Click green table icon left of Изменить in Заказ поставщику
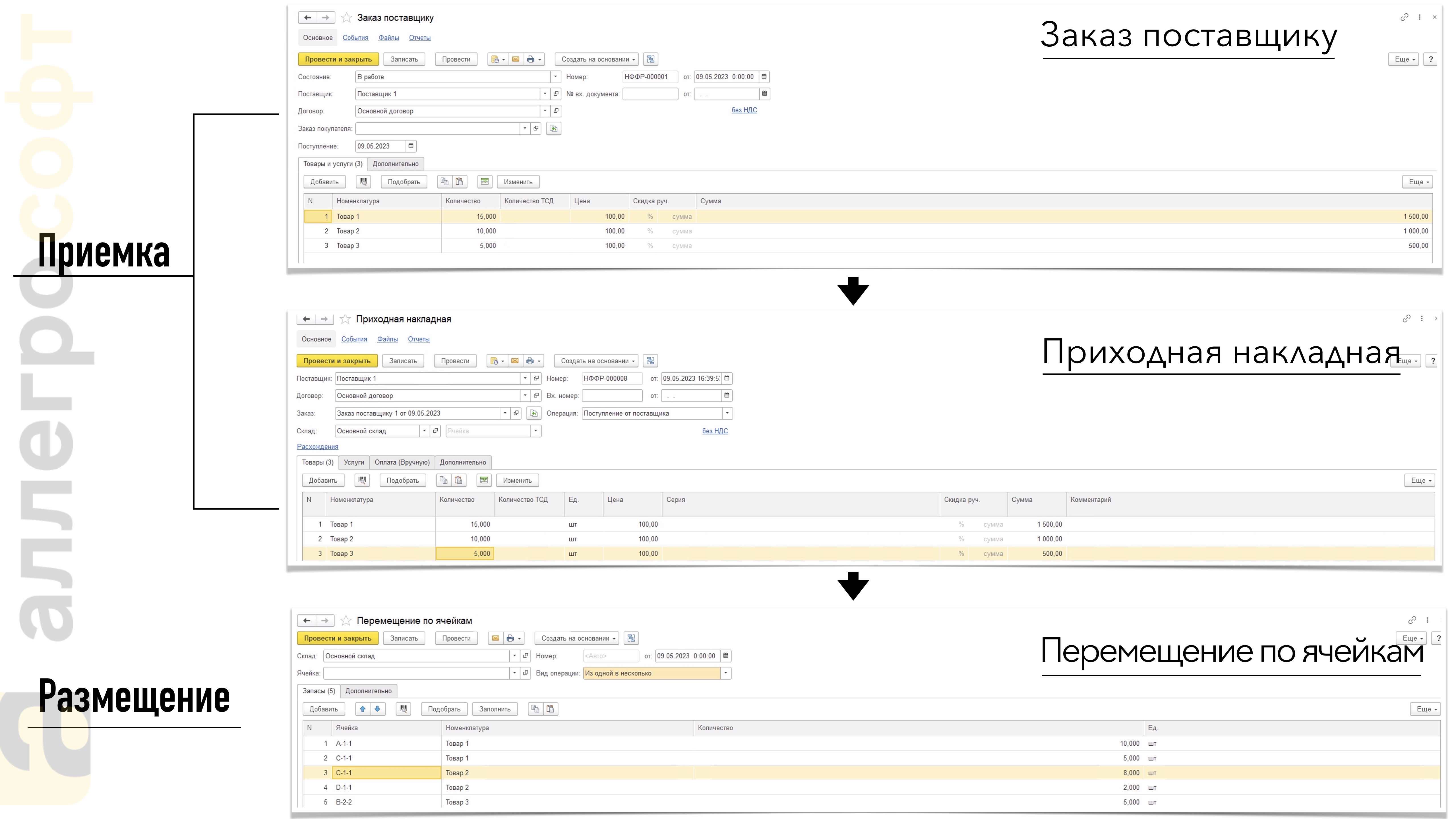1456x819 pixels. click(484, 182)
